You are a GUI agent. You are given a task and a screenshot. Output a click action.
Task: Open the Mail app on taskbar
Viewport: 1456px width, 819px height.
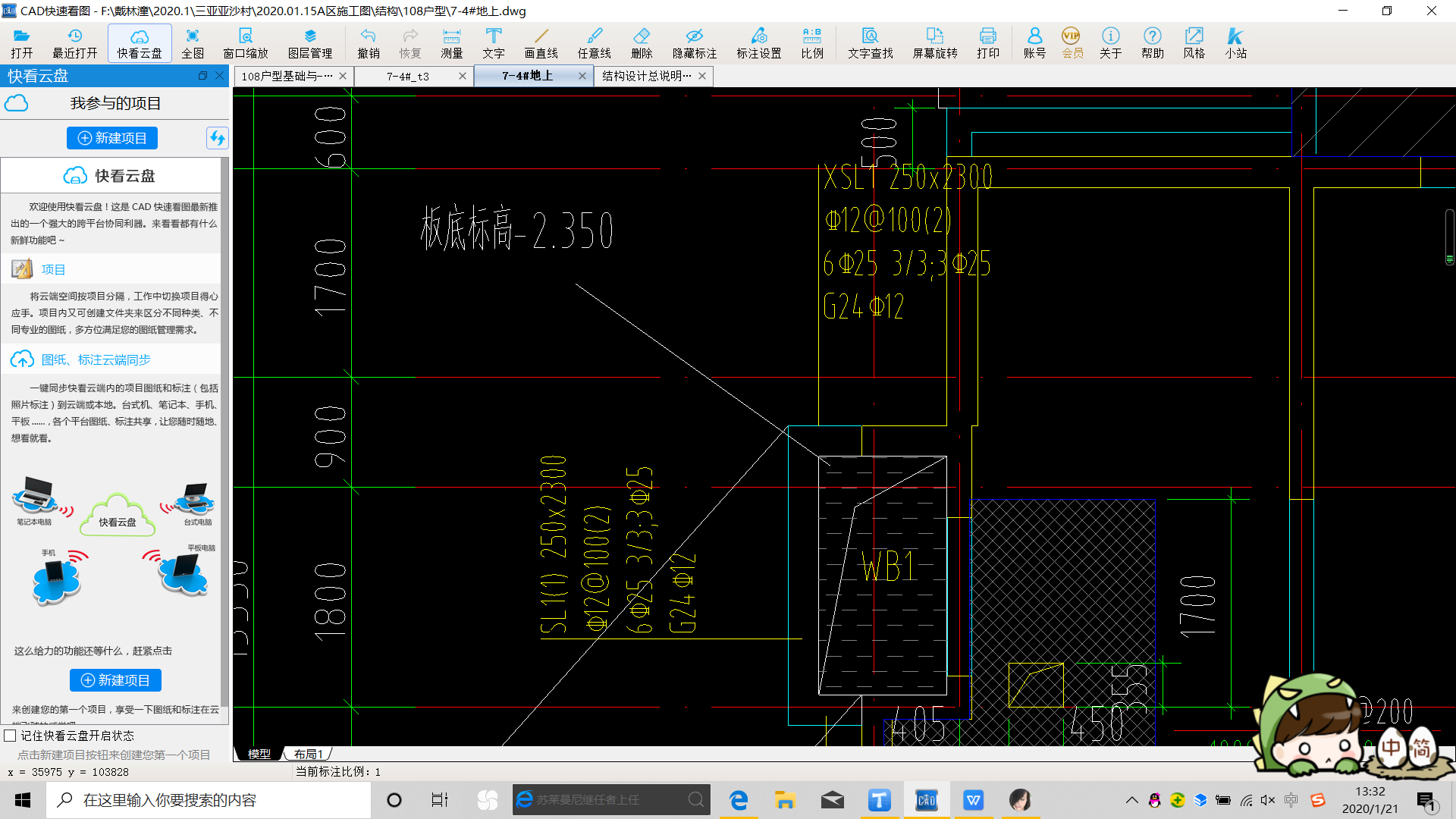tap(832, 800)
